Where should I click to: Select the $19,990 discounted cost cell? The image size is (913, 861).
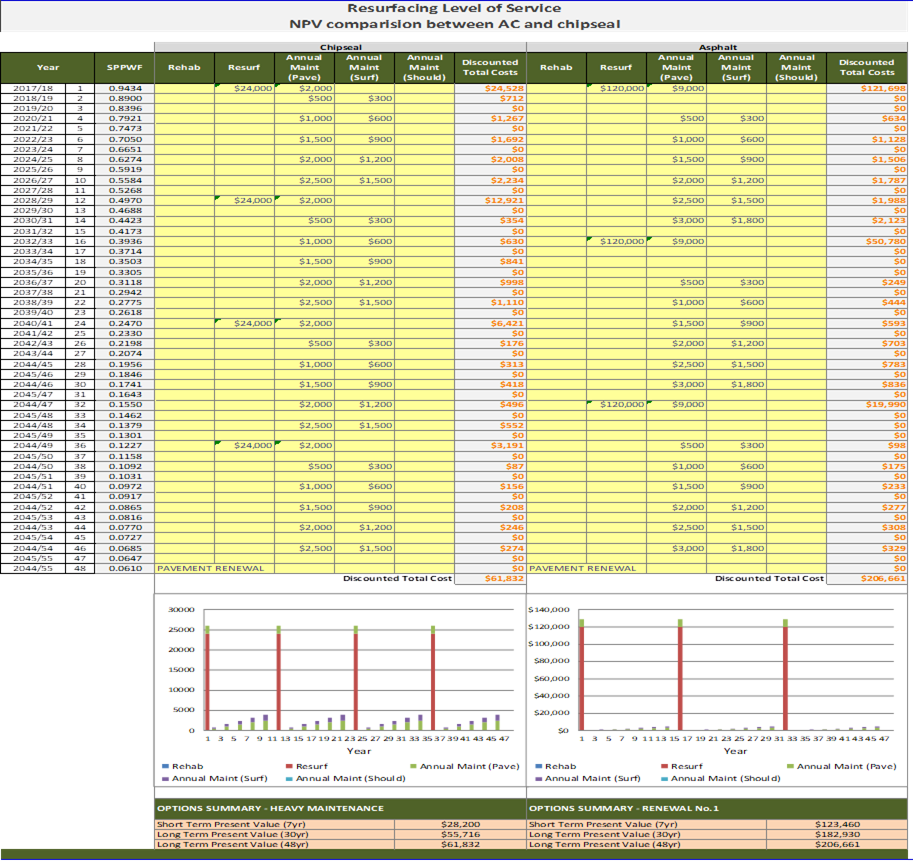[x=867, y=405]
